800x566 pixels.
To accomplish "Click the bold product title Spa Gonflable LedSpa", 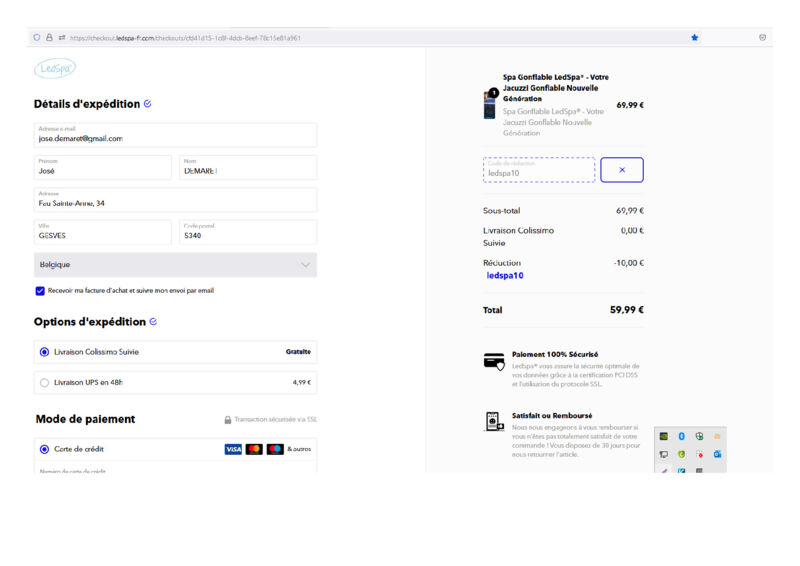I will pyautogui.click(x=556, y=88).
